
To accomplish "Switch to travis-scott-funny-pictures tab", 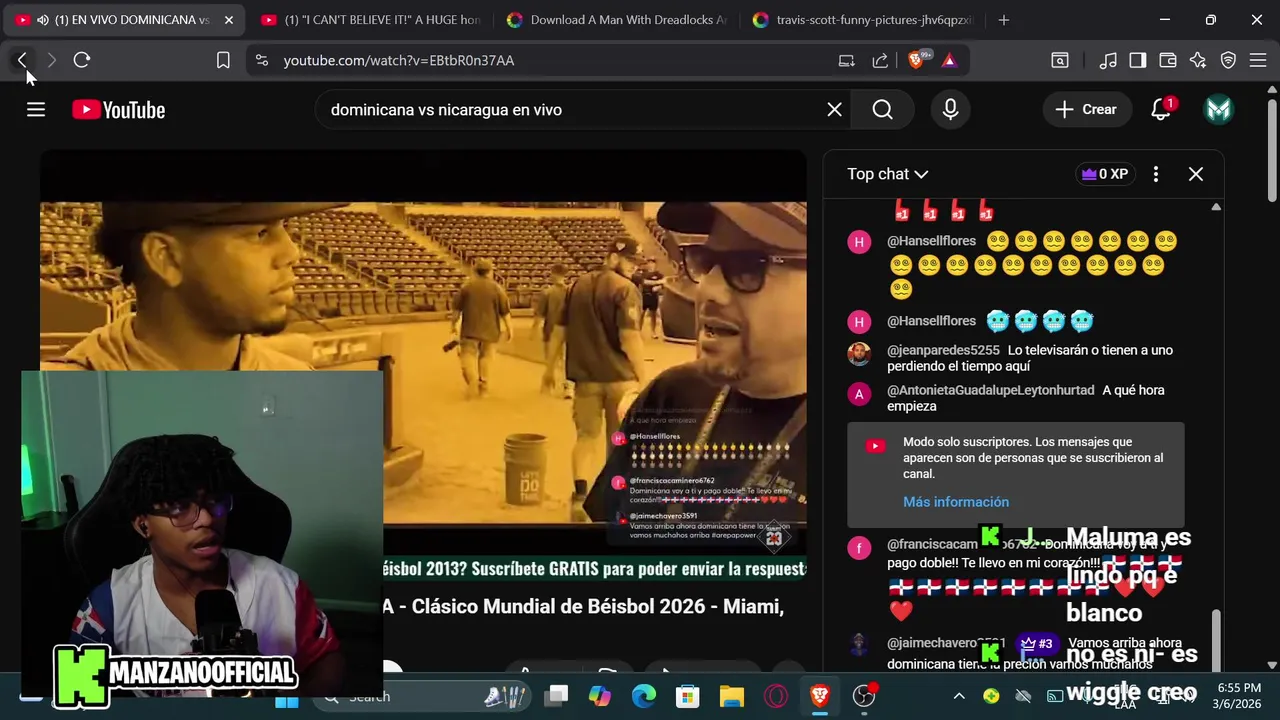I will point(862,20).
